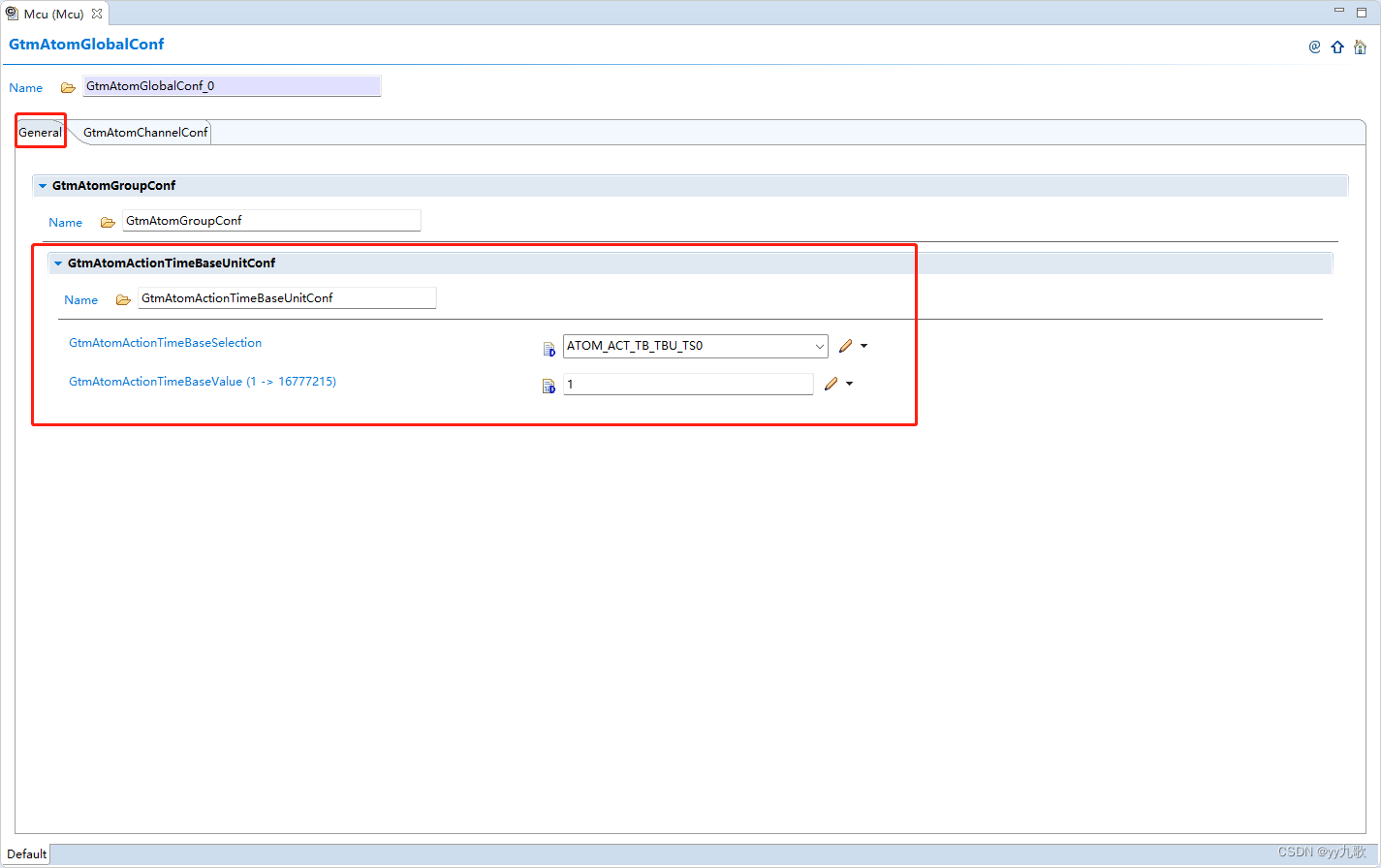Open arrow menu beside TimeBaseValue pencil
Viewport: 1381px width, 868px height.
[x=849, y=384]
